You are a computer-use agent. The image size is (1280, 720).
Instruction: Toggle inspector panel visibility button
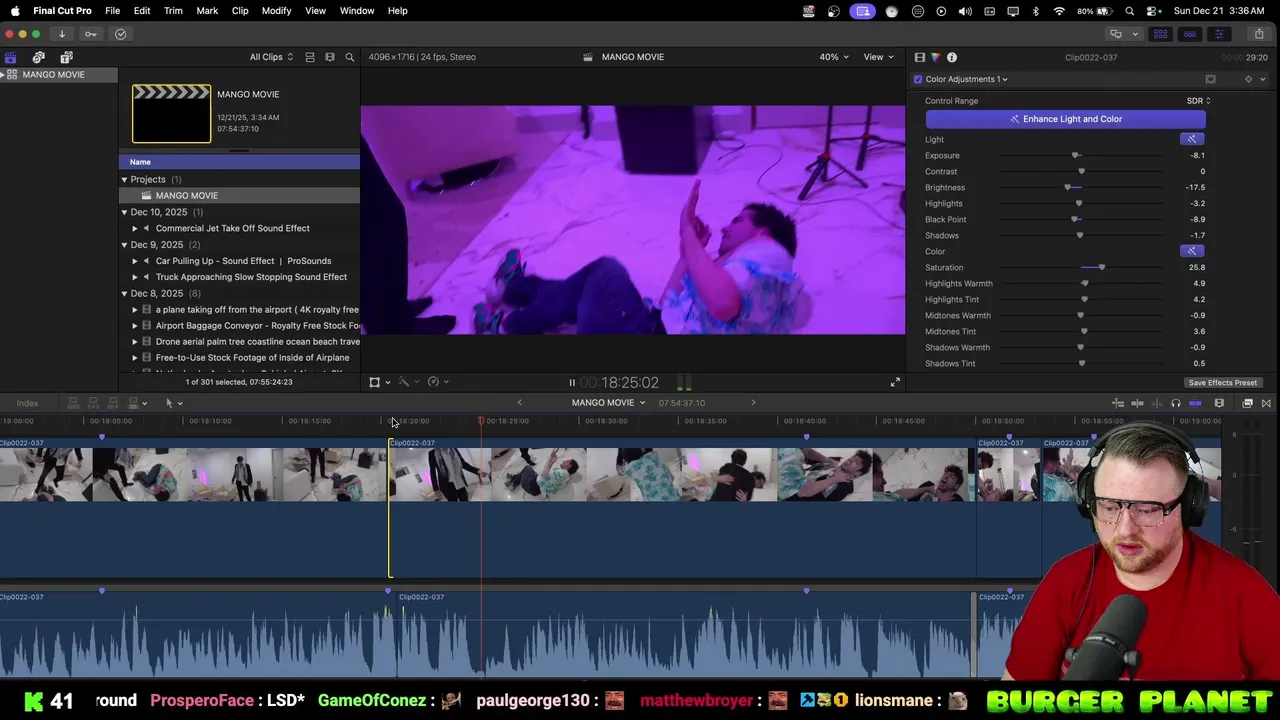pyautogui.click(x=1219, y=34)
